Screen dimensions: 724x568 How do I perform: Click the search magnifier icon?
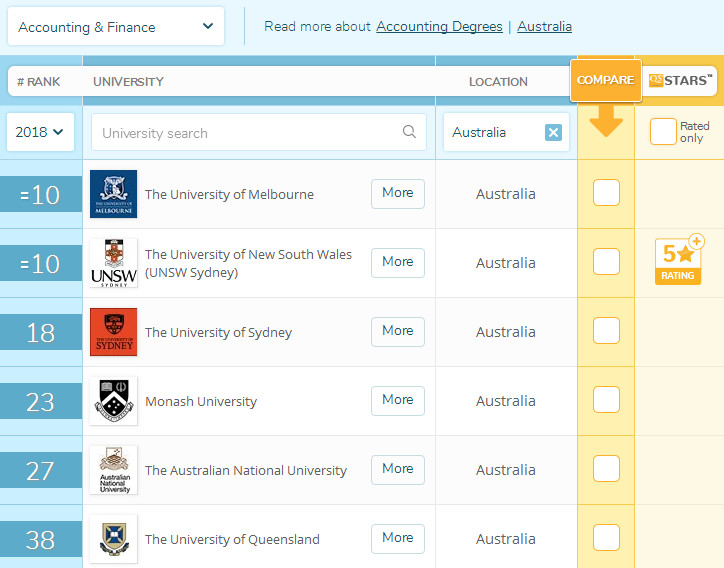coord(409,132)
